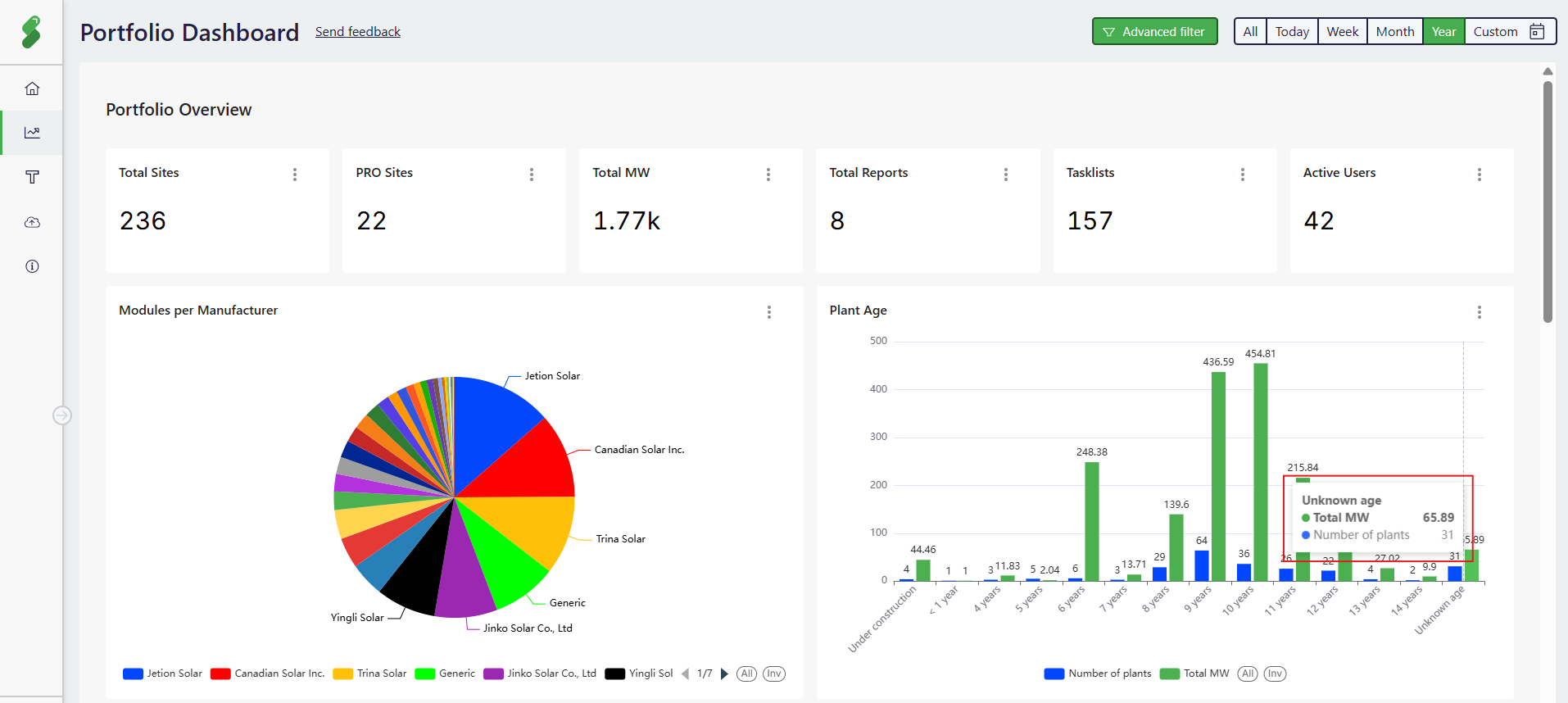Toggle Jetion Solar legend entry

pyautogui.click(x=162, y=674)
